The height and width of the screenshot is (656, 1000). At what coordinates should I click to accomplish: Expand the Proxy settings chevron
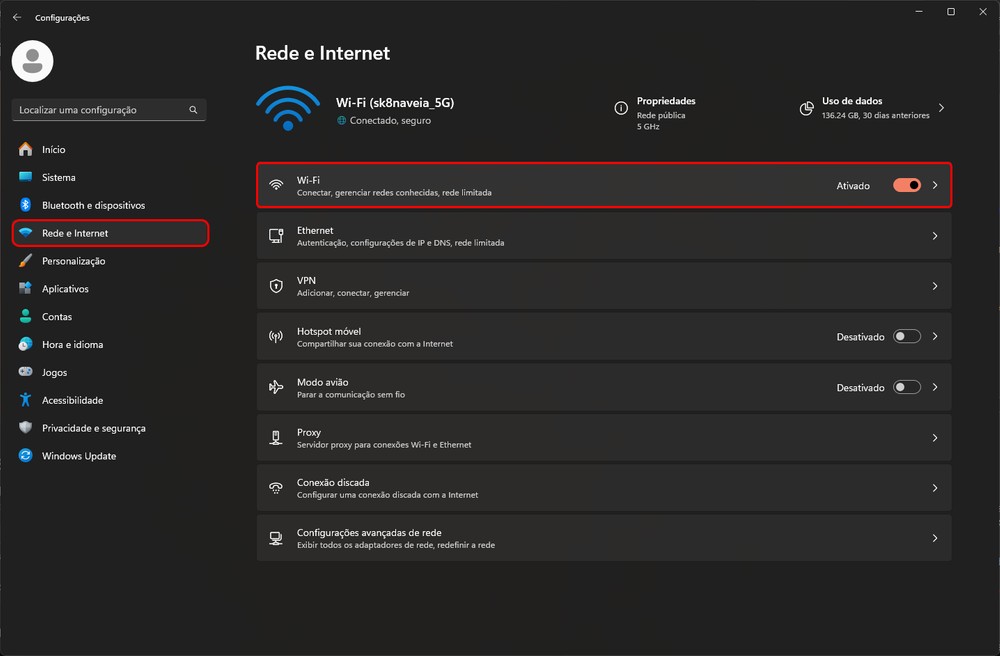[x=935, y=438]
